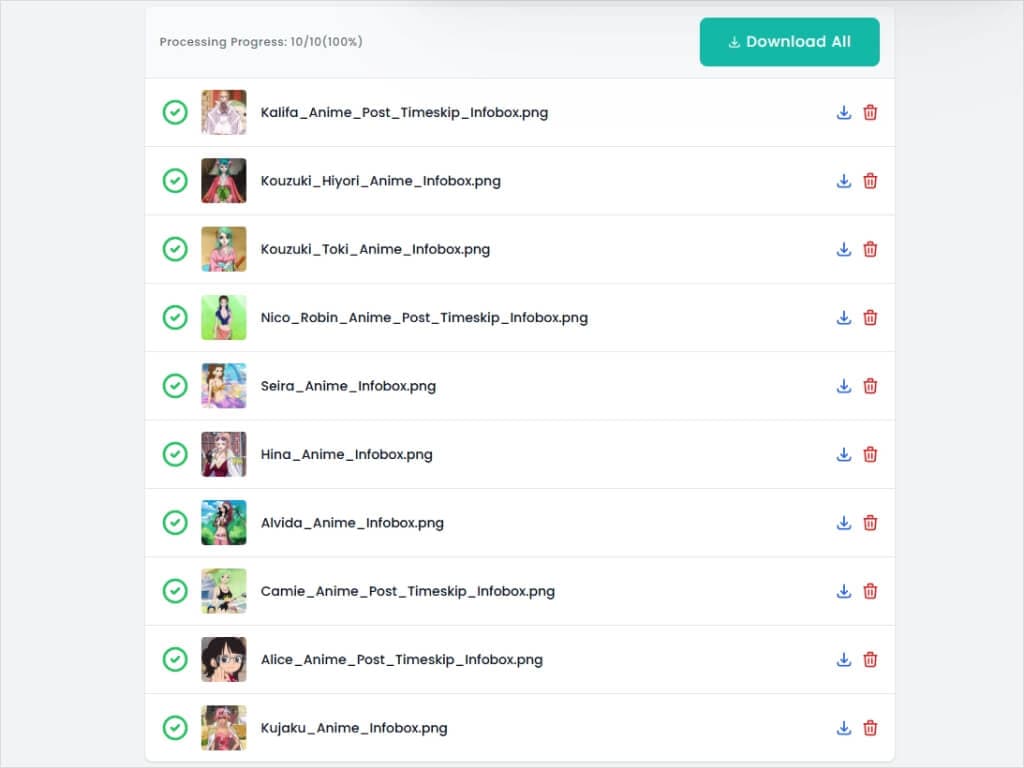Download Alice_Anime_Post_Timeskip_Infobox.png
This screenshot has width=1024, height=768.
(843, 660)
